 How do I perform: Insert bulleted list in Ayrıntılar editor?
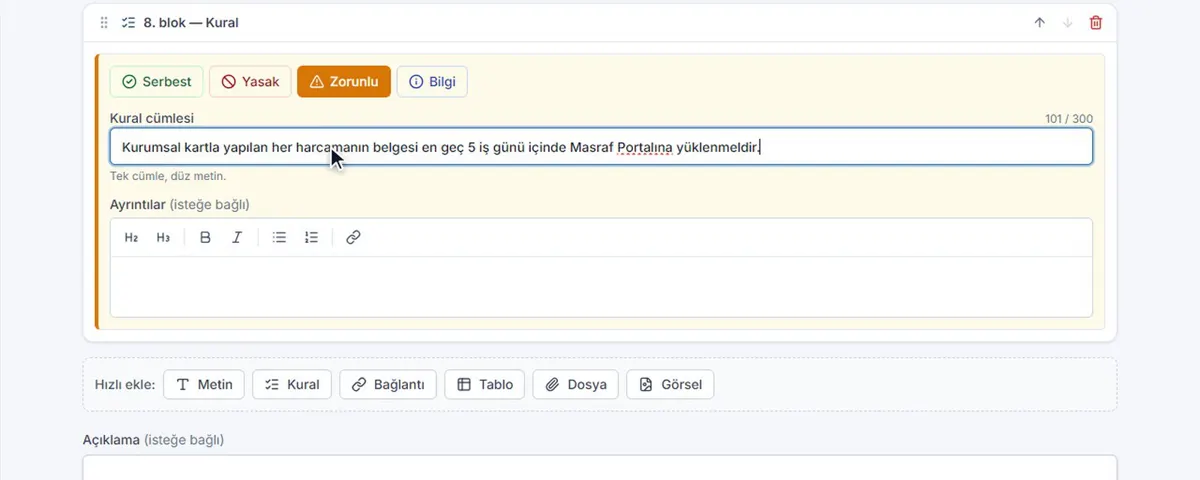point(279,238)
